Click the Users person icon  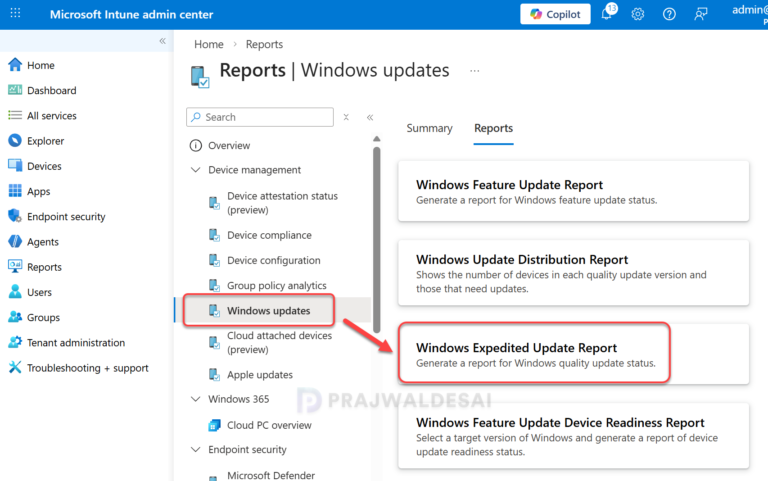(15, 292)
